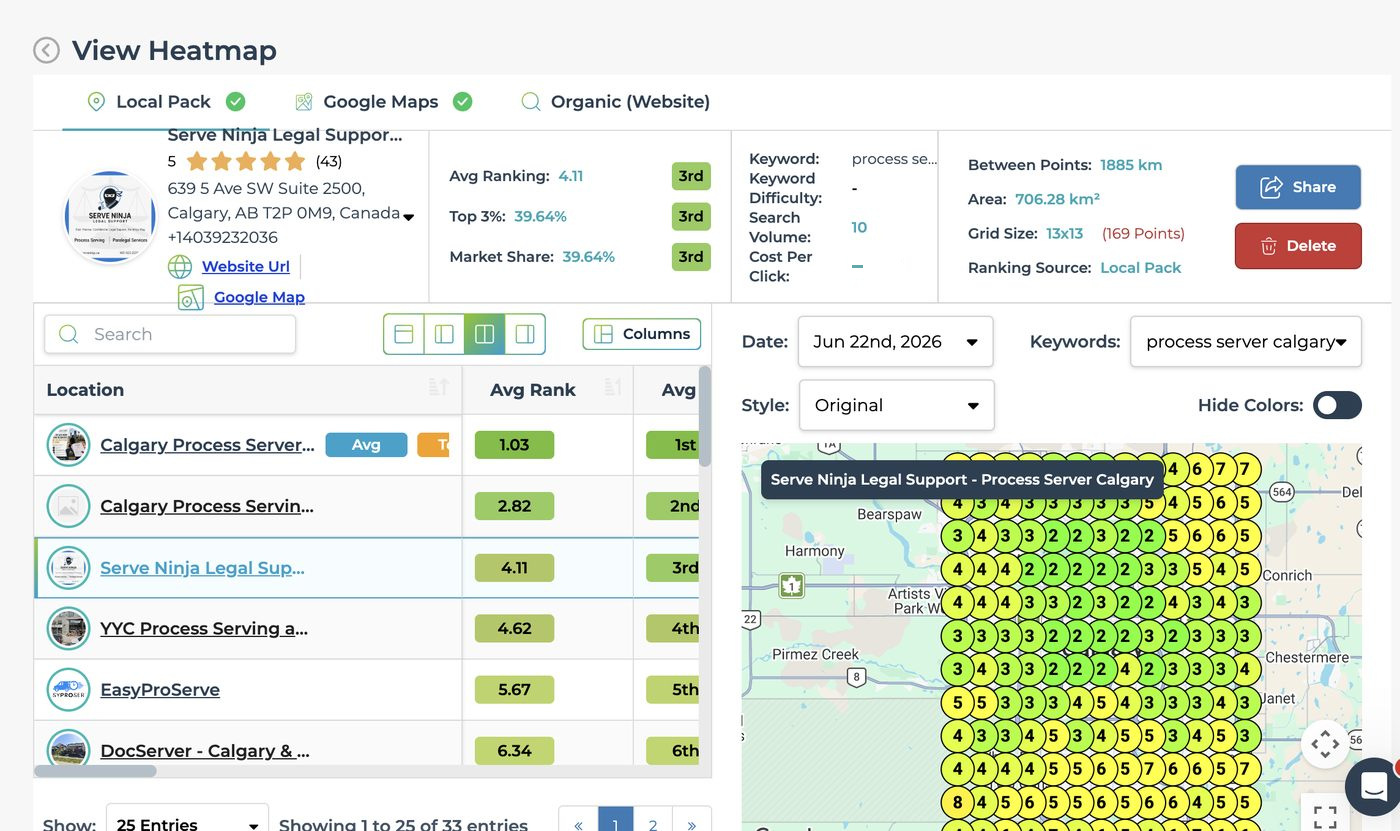The height and width of the screenshot is (831, 1400).
Task: Go to the next results page arrow
Action: [x=692, y=820]
